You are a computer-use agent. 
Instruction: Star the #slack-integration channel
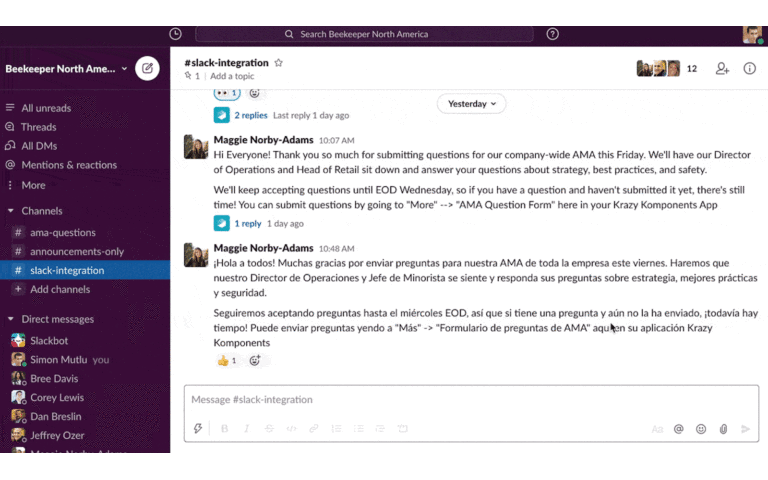279,63
